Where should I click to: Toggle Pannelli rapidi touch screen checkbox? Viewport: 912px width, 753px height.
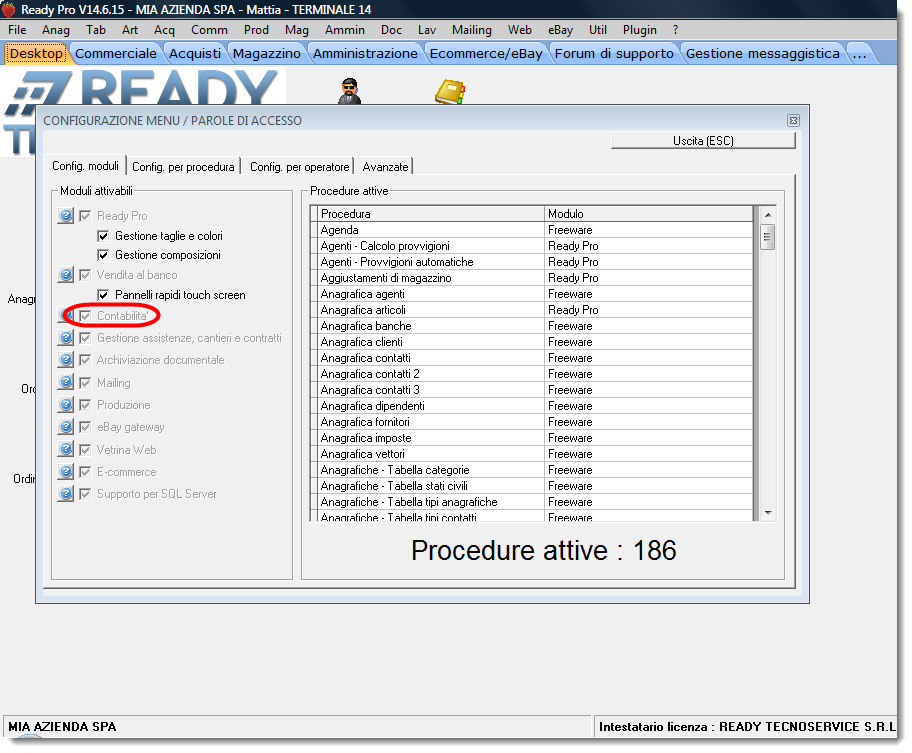pos(103,295)
